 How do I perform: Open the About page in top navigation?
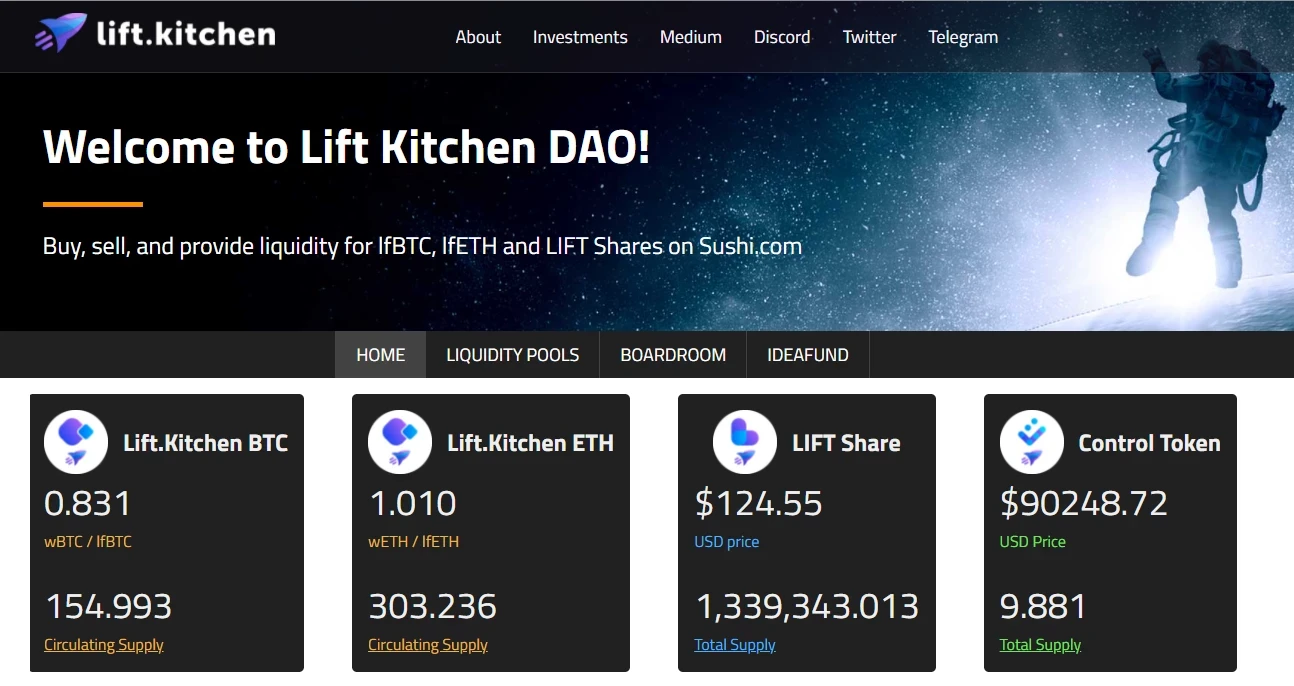pos(478,37)
